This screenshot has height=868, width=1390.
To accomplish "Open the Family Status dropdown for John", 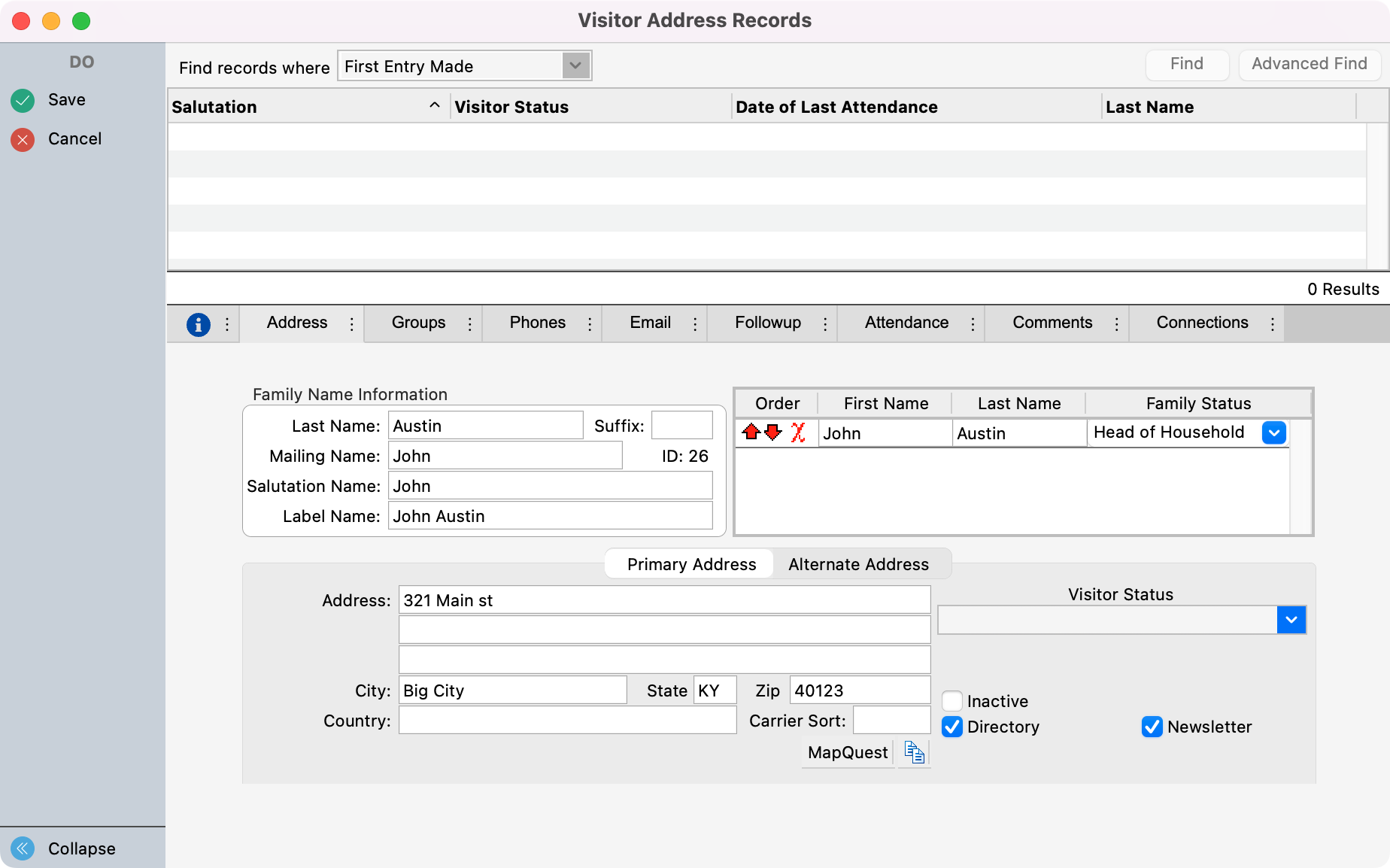I will tap(1273, 432).
